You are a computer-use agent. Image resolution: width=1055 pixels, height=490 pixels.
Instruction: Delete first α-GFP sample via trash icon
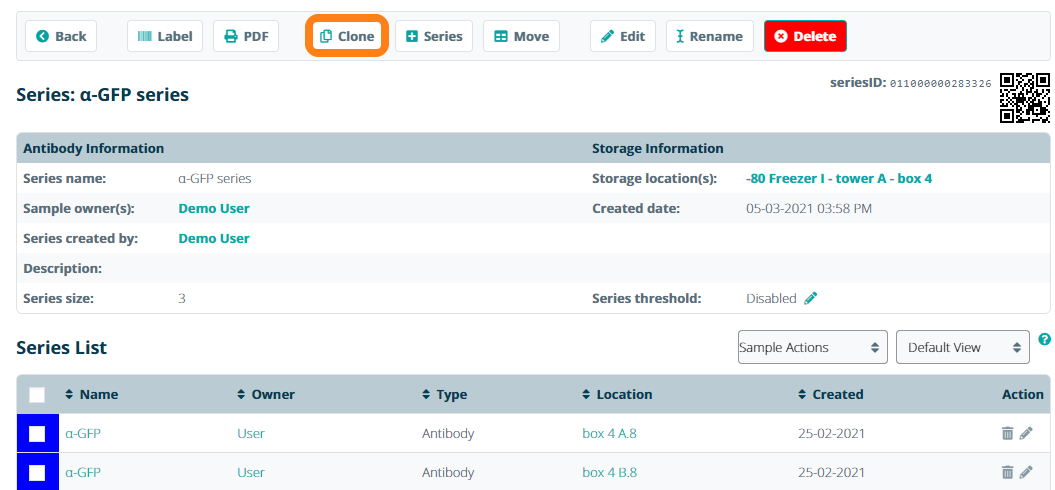[x=1007, y=433]
